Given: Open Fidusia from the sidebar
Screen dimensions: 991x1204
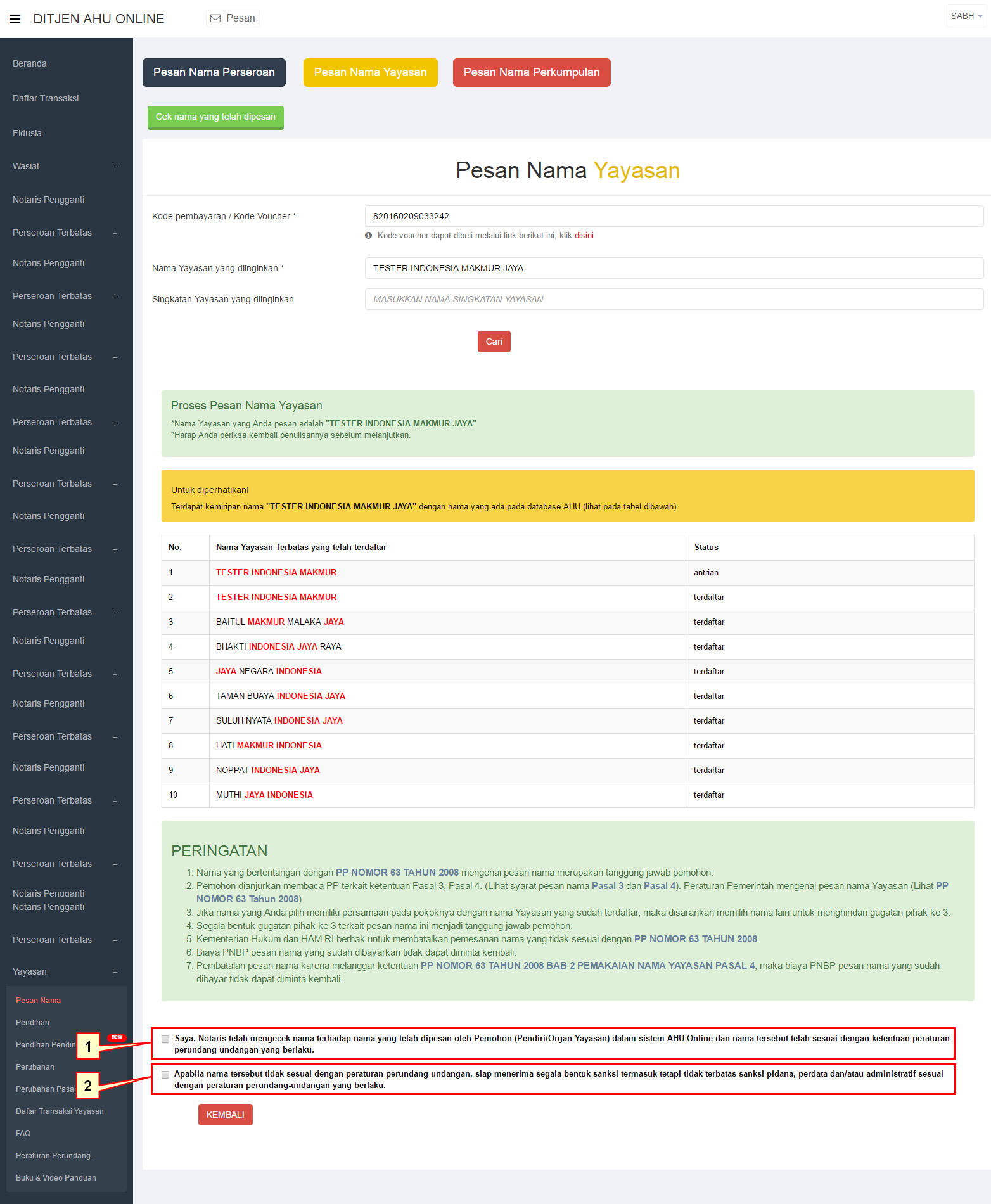Looking at the screenshot, I should click(27, 133).
